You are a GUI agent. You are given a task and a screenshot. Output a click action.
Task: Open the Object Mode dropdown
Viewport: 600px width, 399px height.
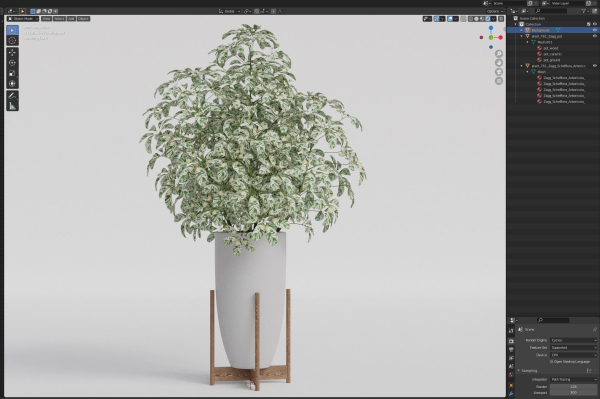pyautogui.click(x=23, y=19)
